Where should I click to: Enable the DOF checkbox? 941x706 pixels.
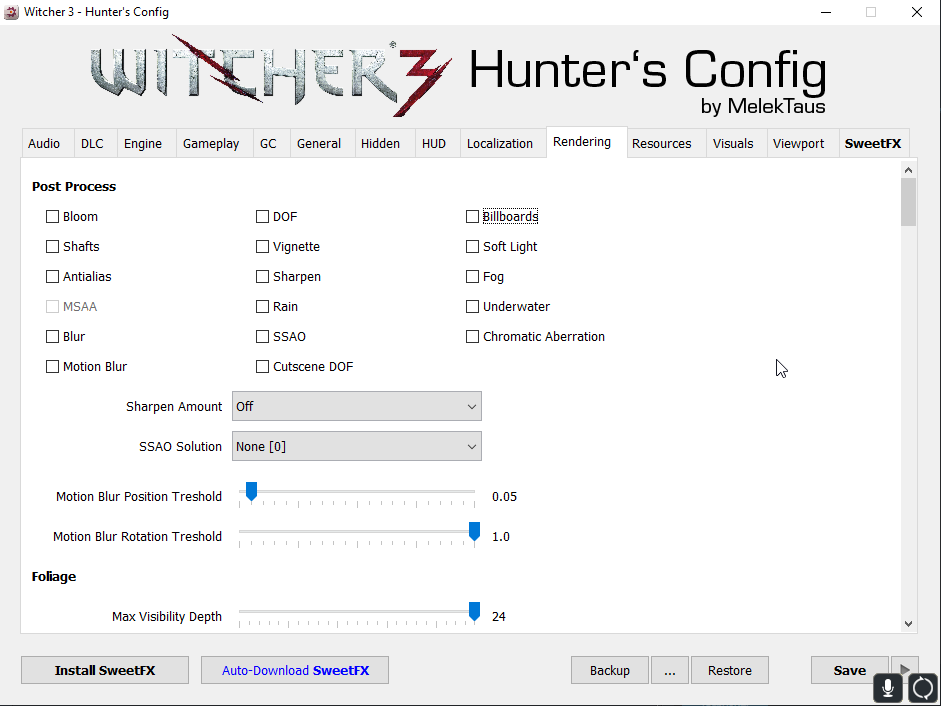(262, 217)
